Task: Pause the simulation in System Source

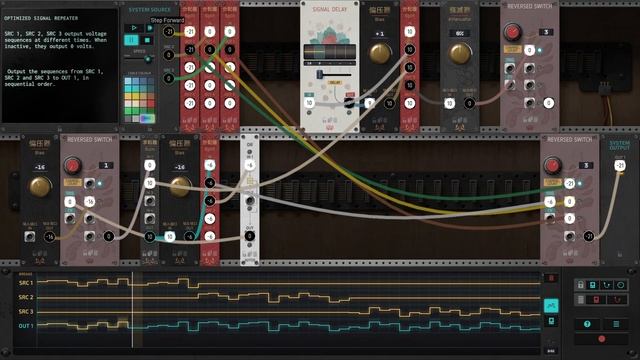Action: pyautogui.click(x=131, y=40)
